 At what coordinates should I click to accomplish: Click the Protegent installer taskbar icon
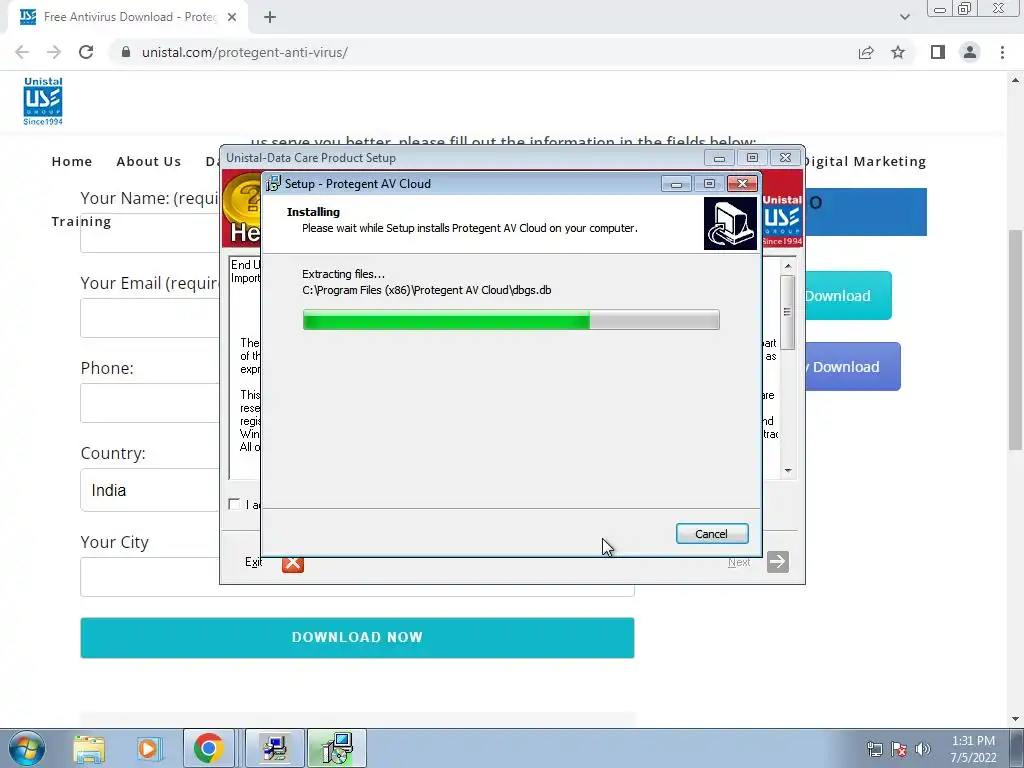337,748
